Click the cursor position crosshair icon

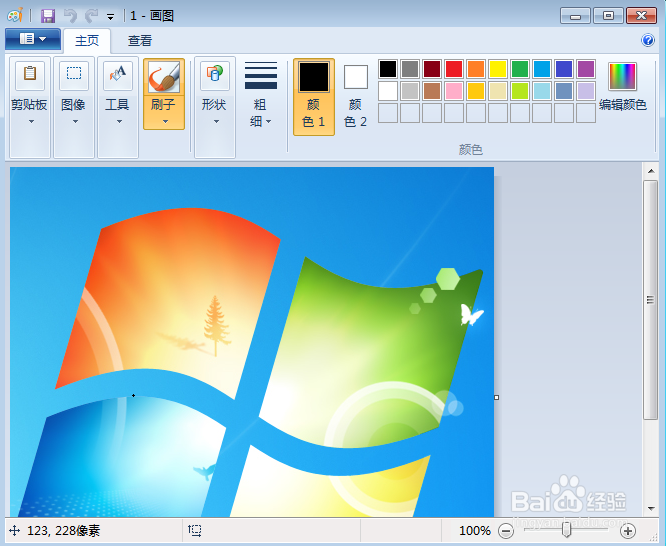[14, 531]
